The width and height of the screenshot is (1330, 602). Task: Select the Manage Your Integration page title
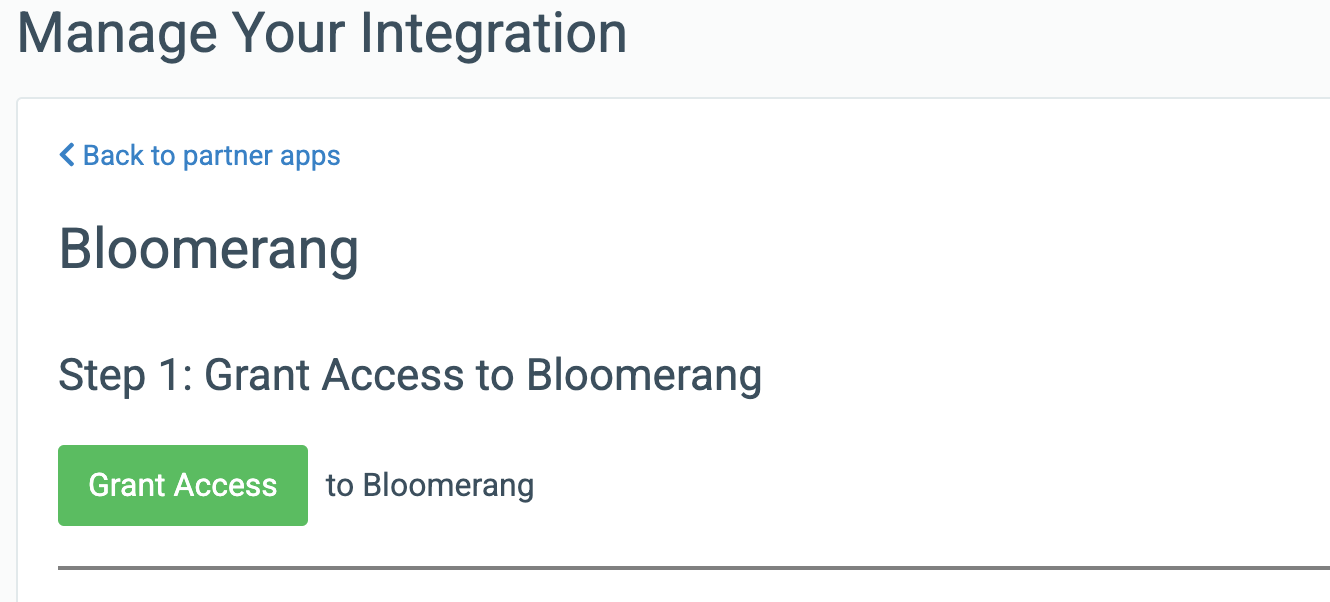(x=322, y=32)
